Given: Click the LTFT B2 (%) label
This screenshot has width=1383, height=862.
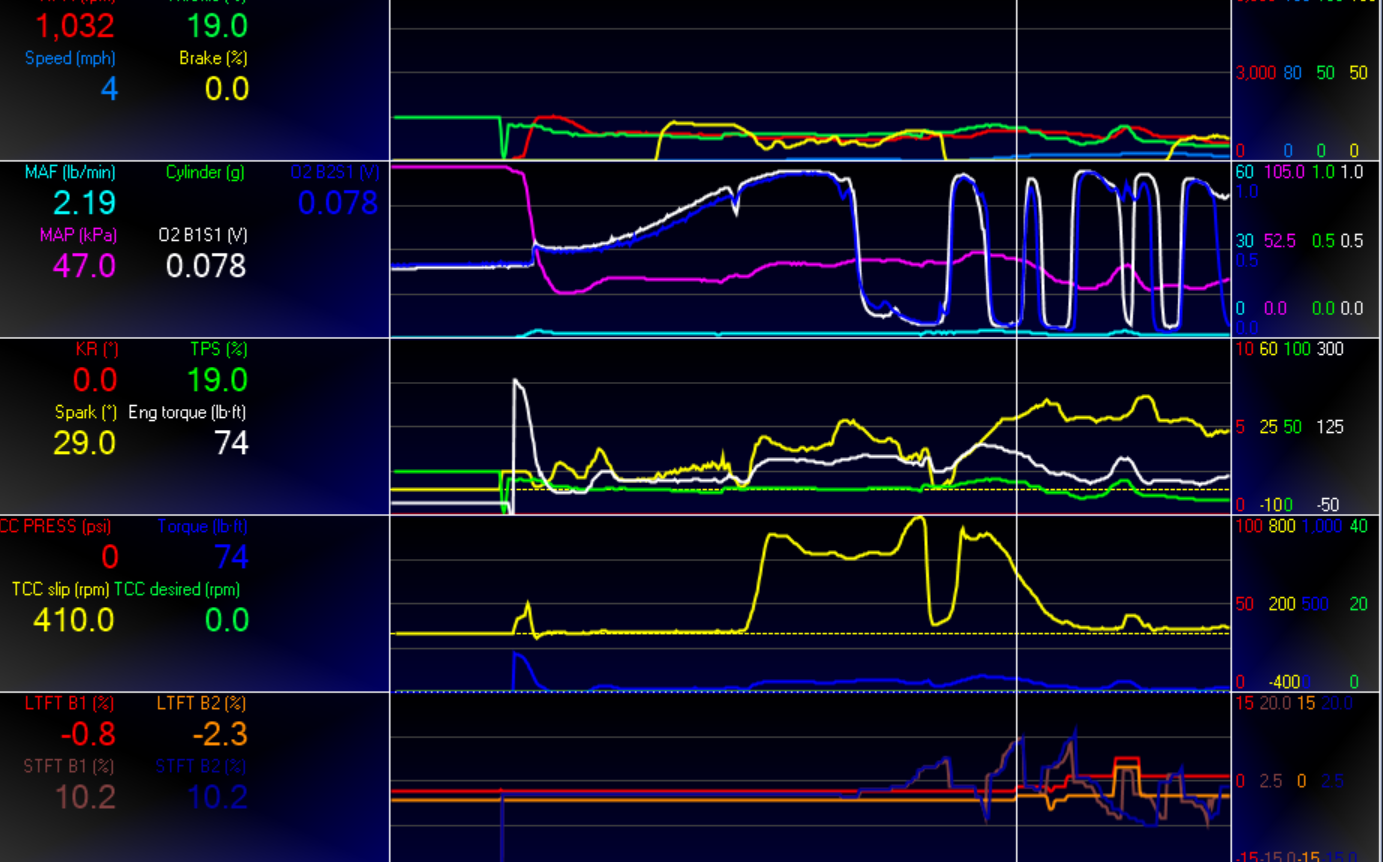Looking at the screenshot, I should click(201, 703).
